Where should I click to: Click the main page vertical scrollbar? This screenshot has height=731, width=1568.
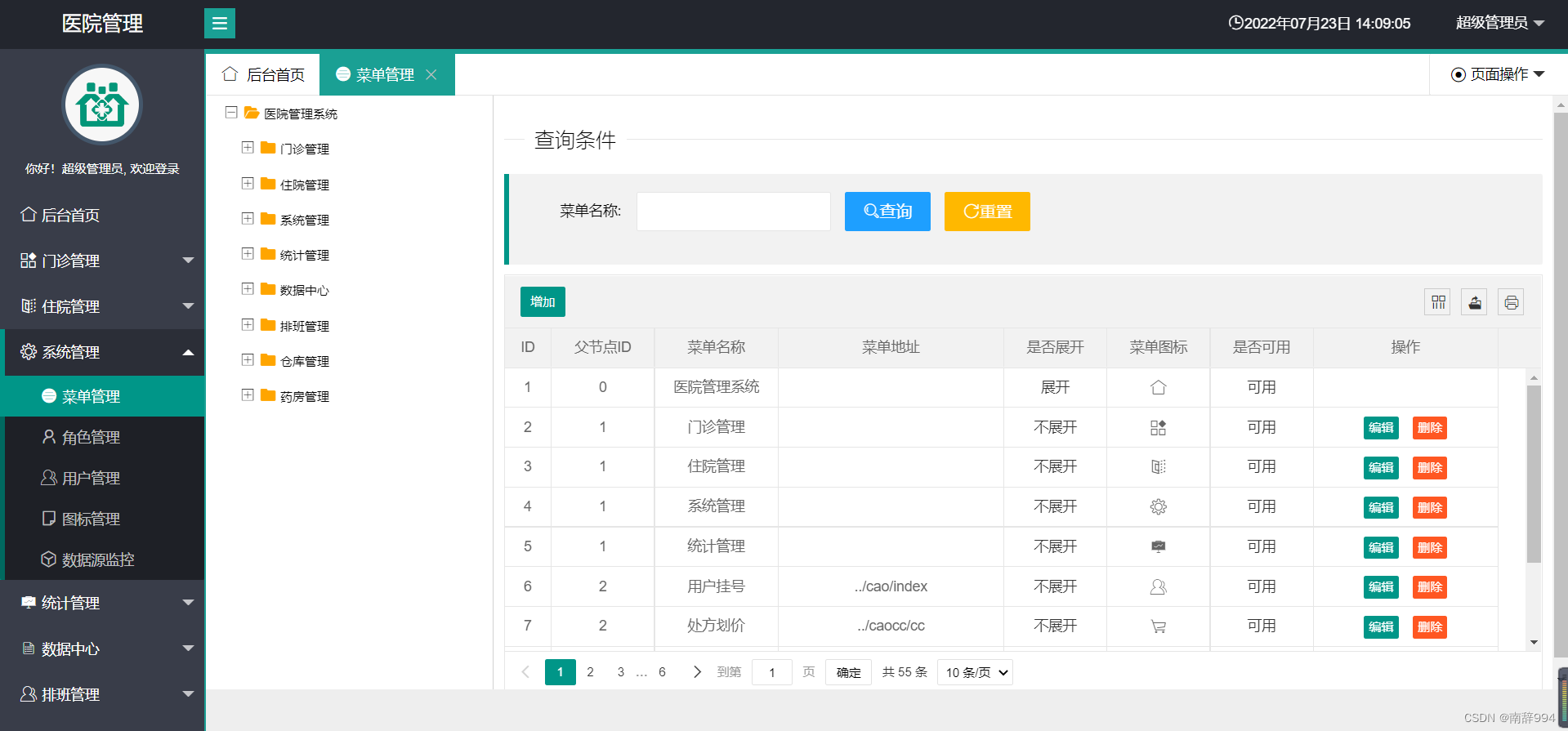[1561, 384]
